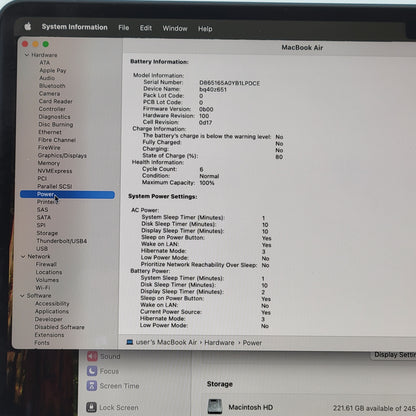This screenshot has width=416, height=416.
Task: Select Parallel SCSI in the sidebar
Action: (x=55, y=186)
